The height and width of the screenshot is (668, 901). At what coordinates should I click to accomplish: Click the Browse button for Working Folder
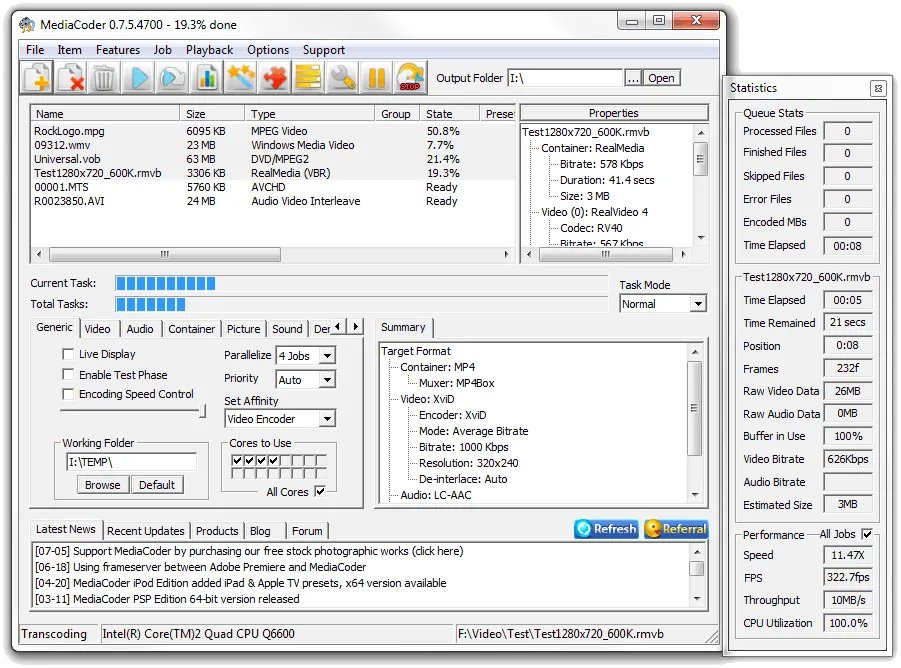coord(102,485)
